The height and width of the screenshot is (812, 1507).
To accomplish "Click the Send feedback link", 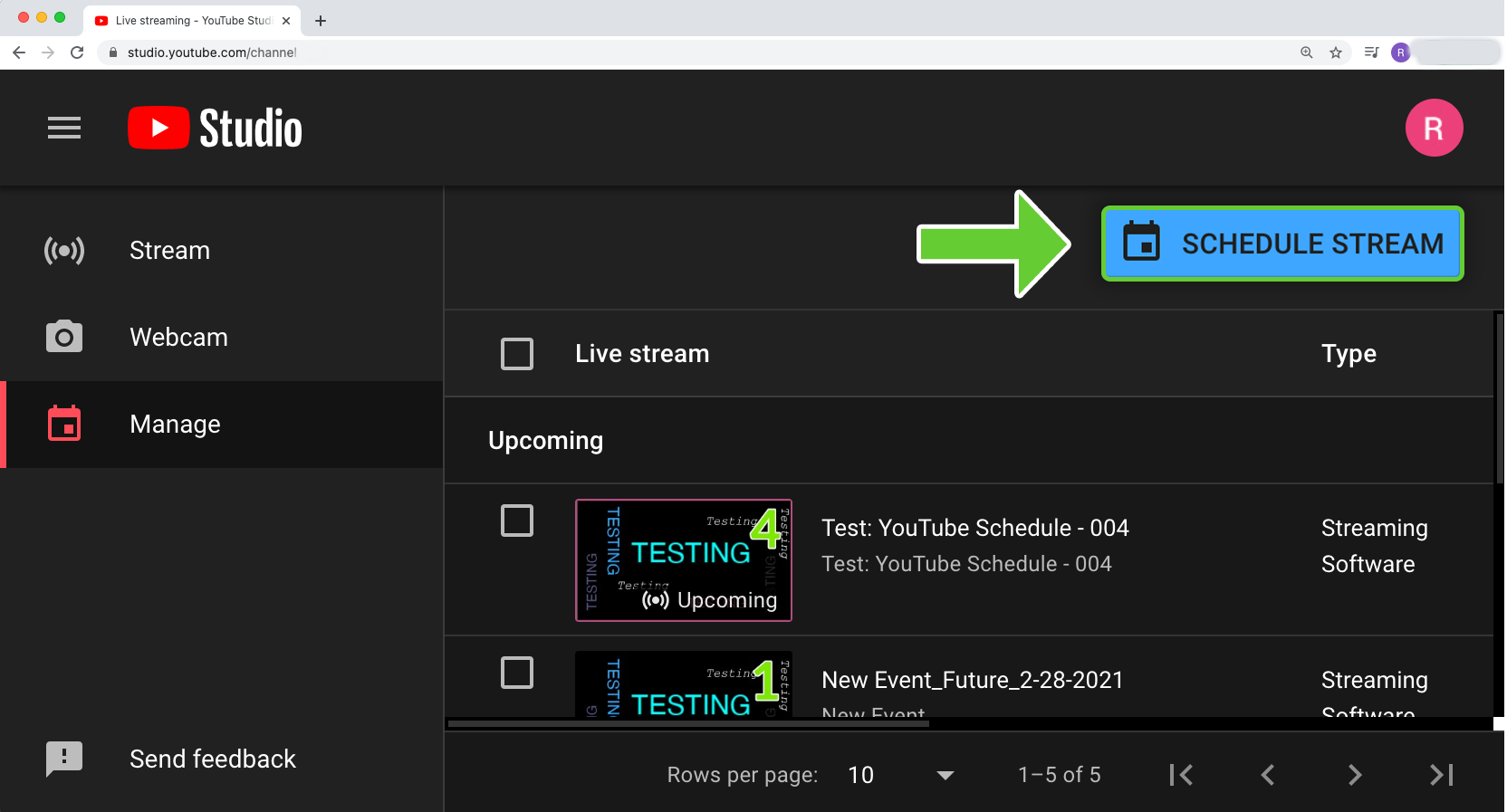I will (213, 759).
